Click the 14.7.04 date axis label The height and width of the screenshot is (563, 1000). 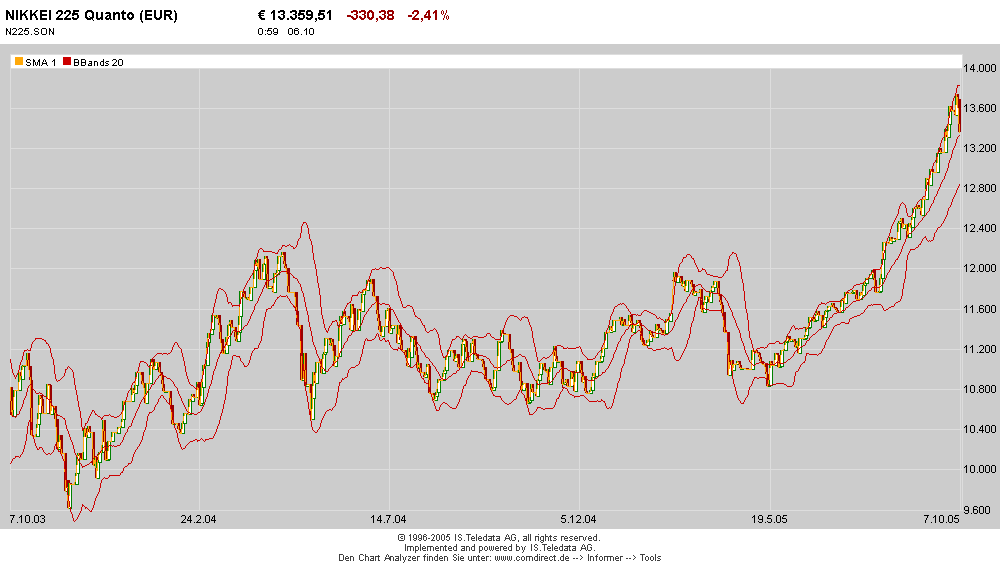(388, 519)
